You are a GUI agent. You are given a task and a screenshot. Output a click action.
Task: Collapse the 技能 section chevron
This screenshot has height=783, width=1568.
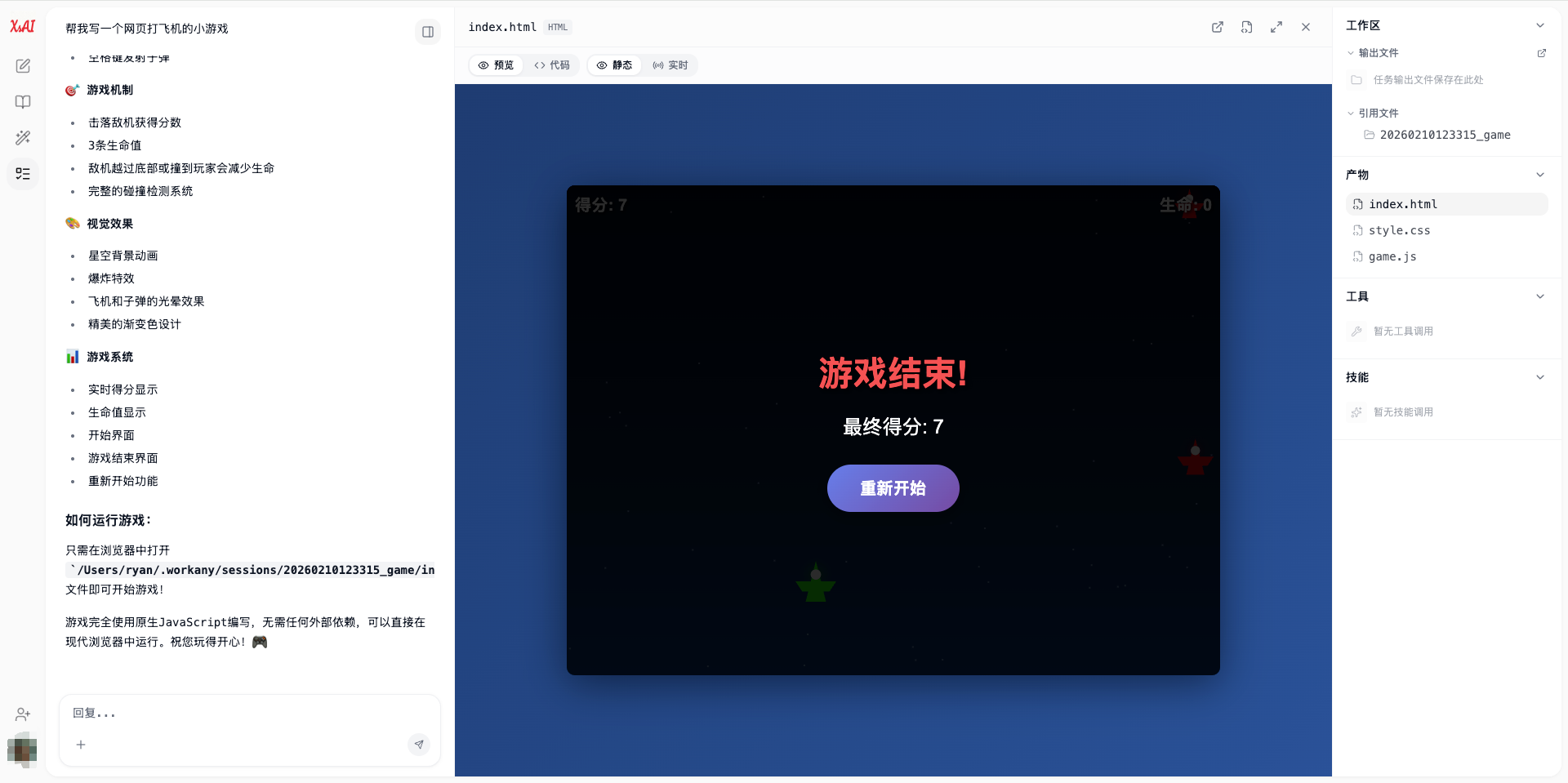click(x=1540, y=377)
